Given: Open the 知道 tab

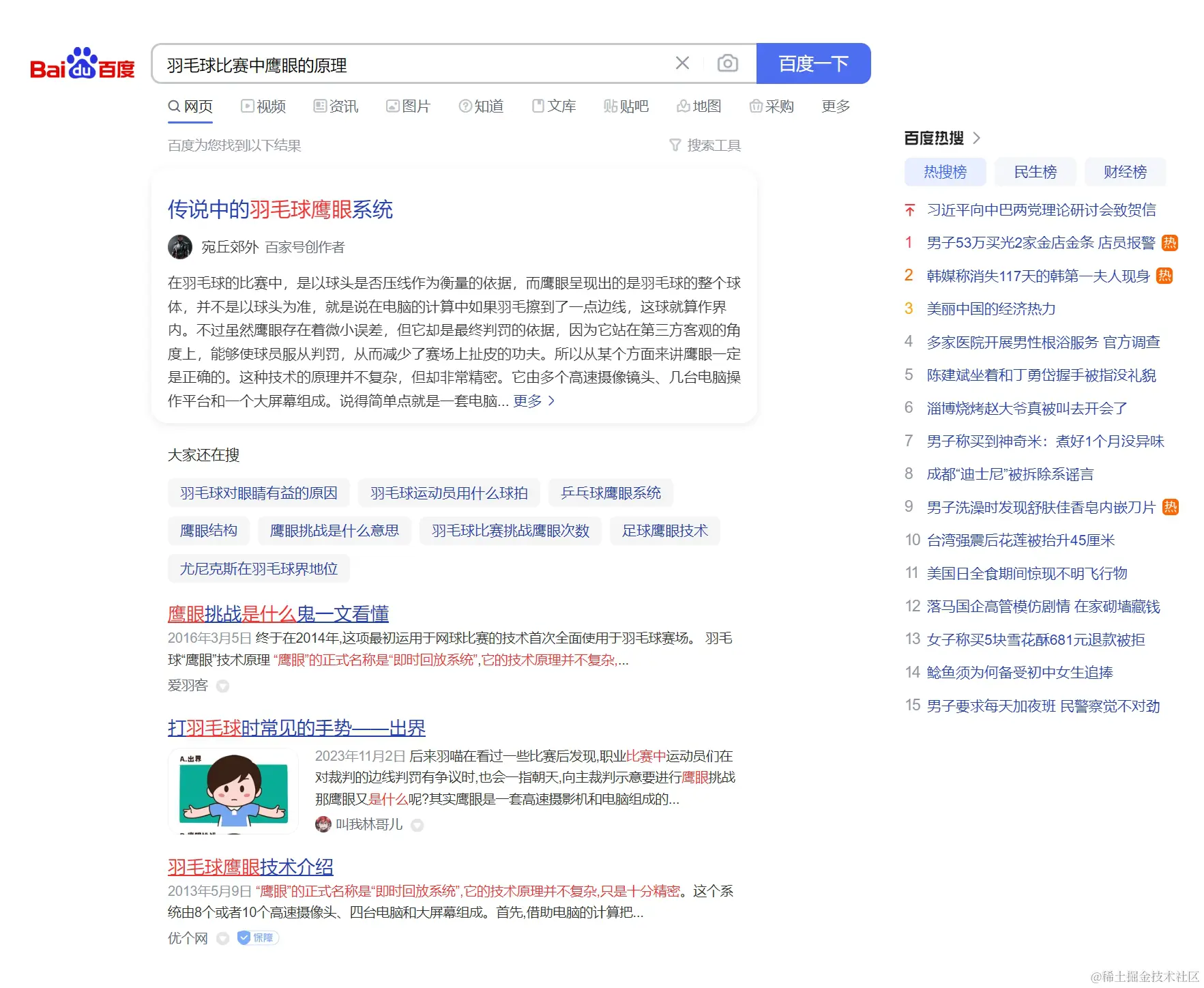Looking at the screenshot, I should [481, 106].
